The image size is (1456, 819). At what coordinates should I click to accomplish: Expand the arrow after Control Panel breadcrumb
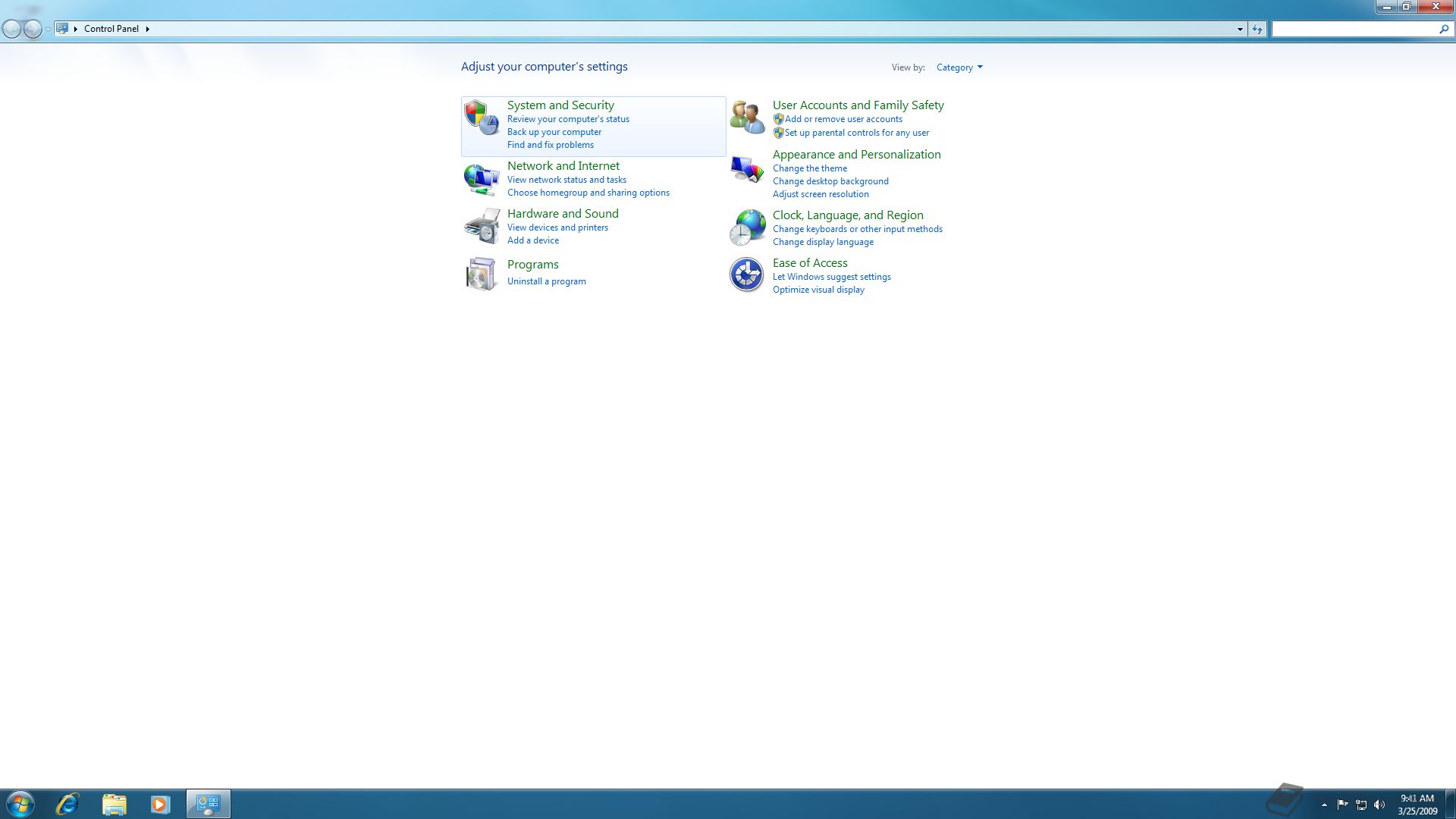148,29
